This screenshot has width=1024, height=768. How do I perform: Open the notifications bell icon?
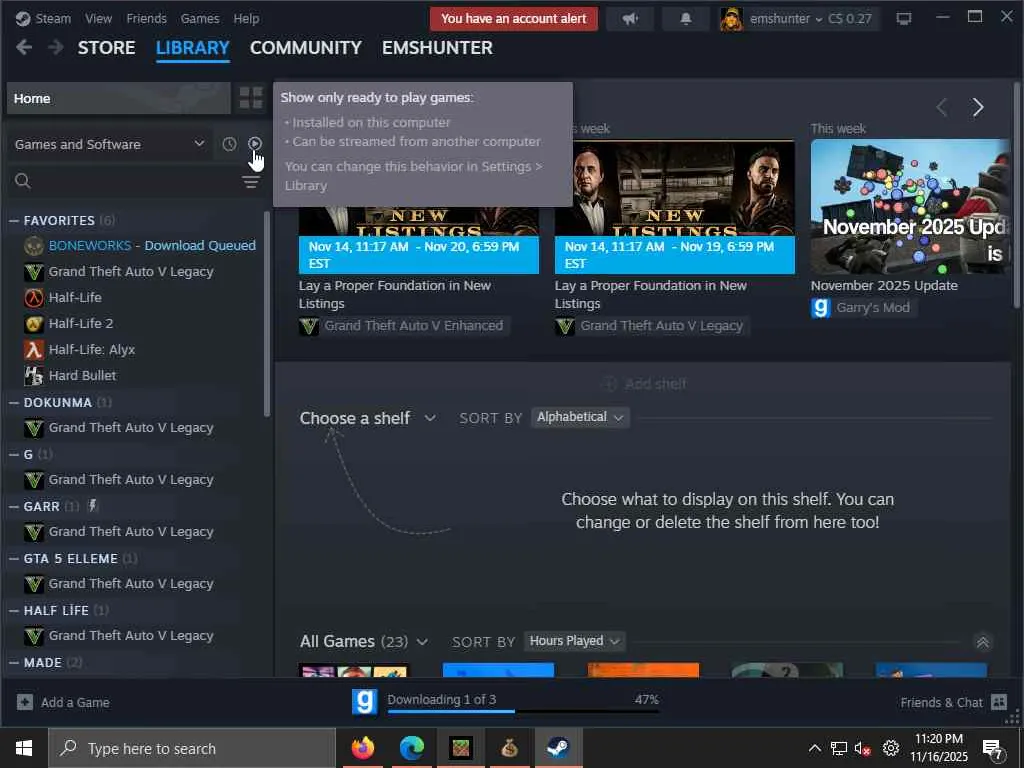tap(686, 19)
